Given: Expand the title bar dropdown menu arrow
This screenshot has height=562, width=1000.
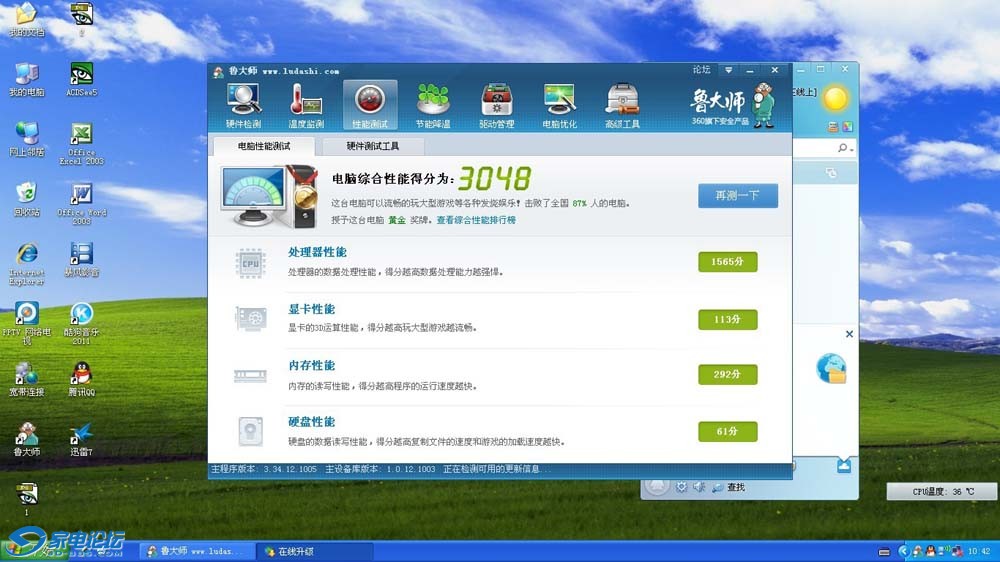Looking at the screenshot, I should [729, 71].
